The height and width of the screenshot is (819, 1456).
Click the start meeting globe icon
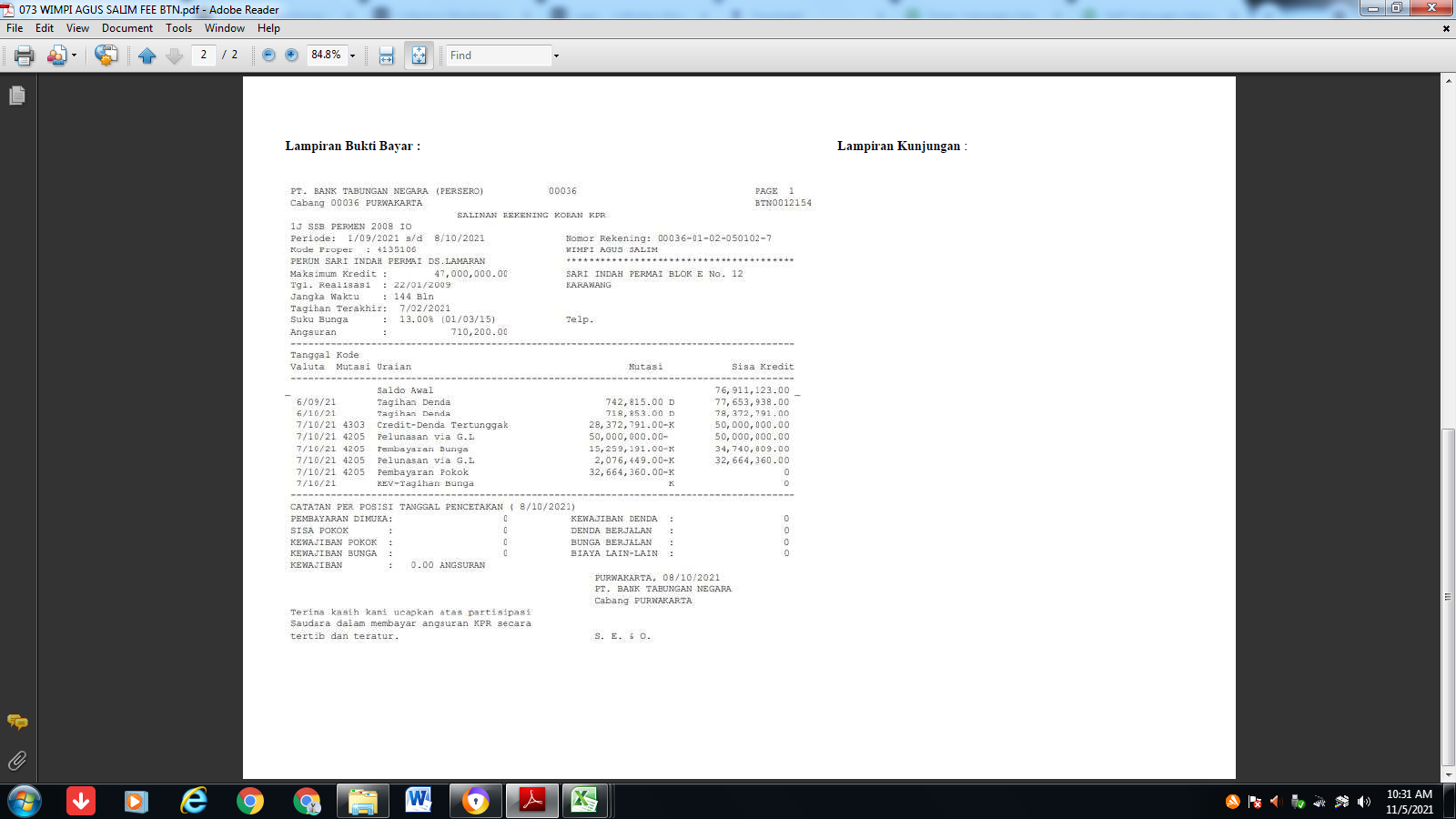pyautogui.click(x=106, y=56)
